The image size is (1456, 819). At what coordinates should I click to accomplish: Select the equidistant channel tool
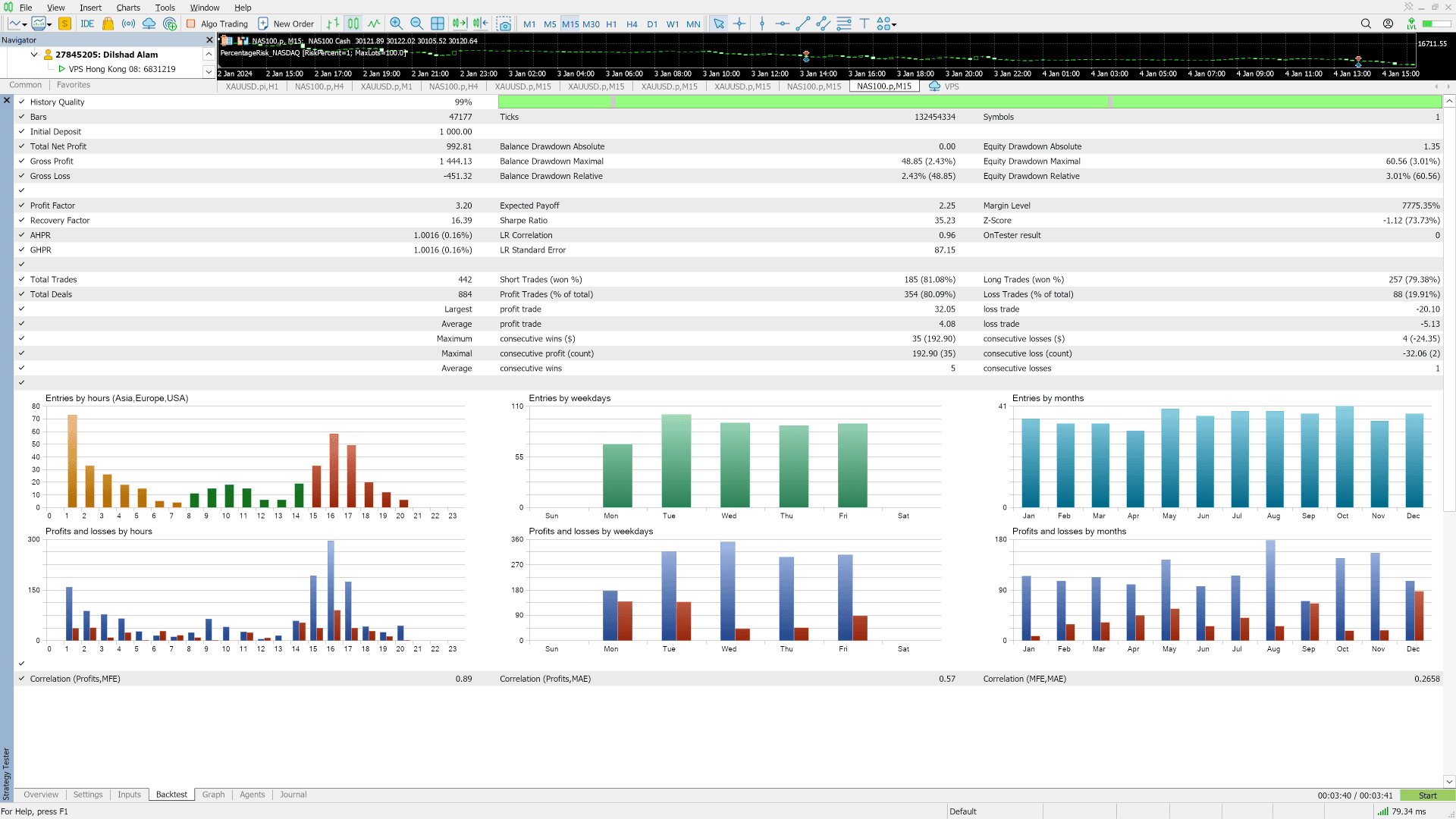point(824,24)
